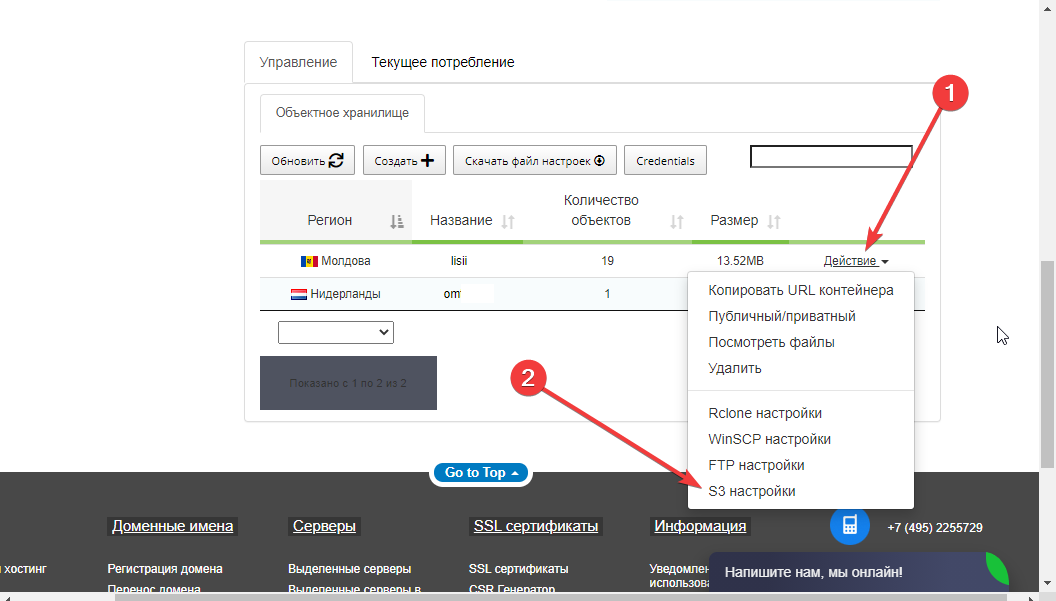Open the Доменные имена footer link

[172, 526]
